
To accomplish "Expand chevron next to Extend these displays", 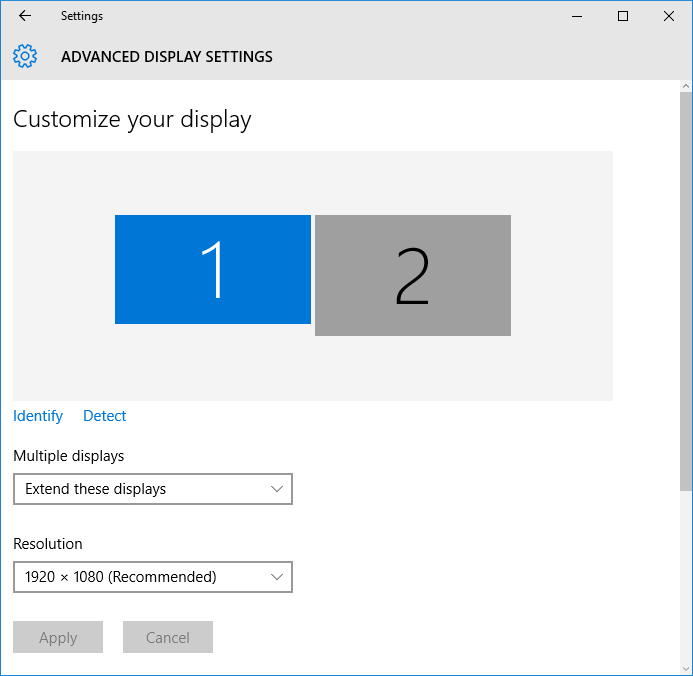I will pos(277,489).
